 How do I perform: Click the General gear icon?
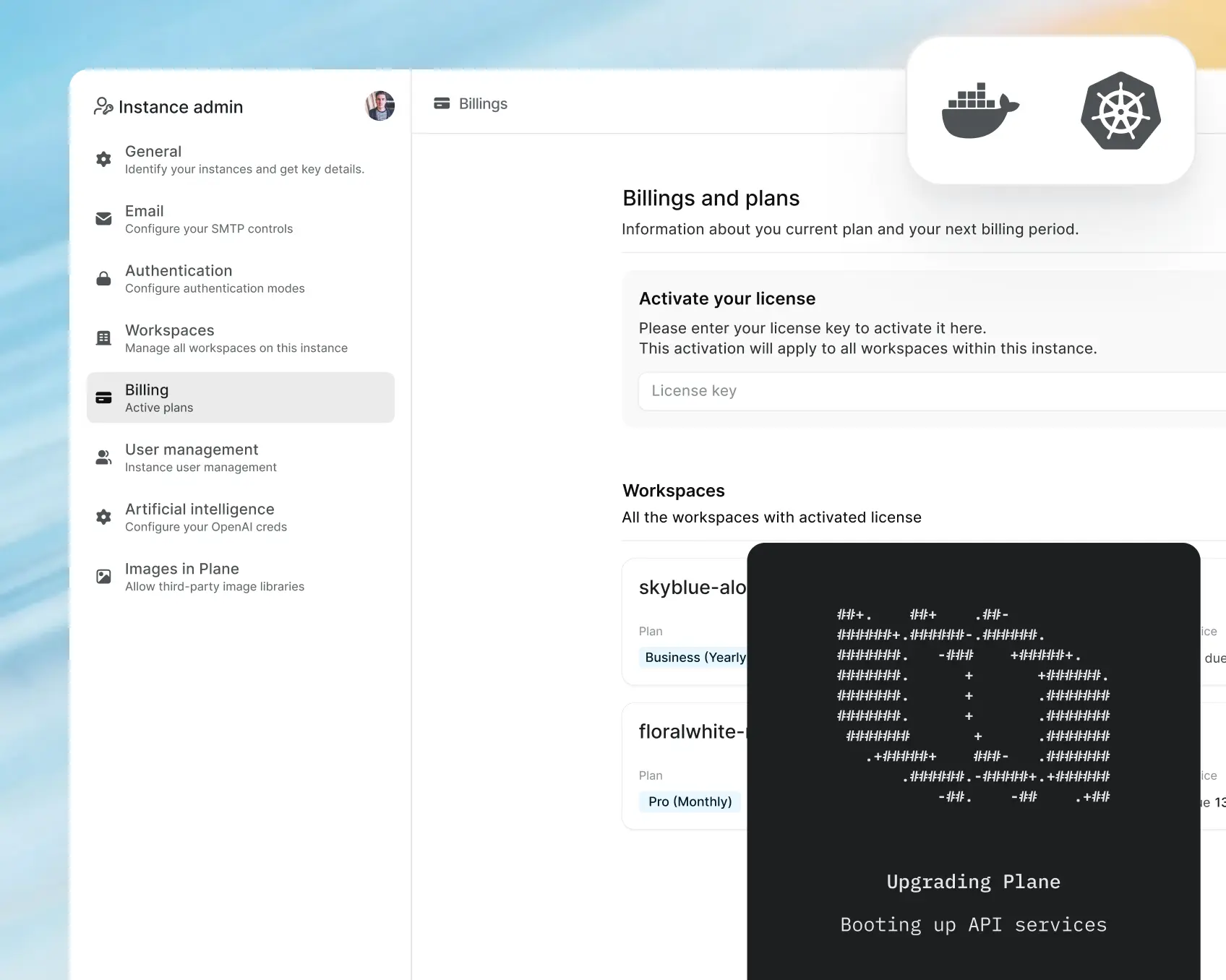[104, 159]
